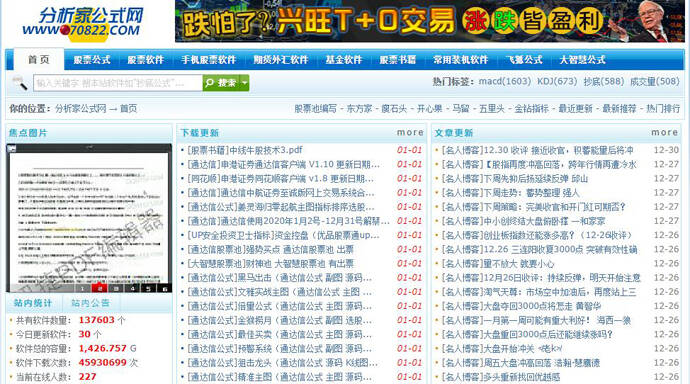Open the 股票池编写 quick link
Image resolution: width=690 pixels, height=384 pixels.
point(316,109)
